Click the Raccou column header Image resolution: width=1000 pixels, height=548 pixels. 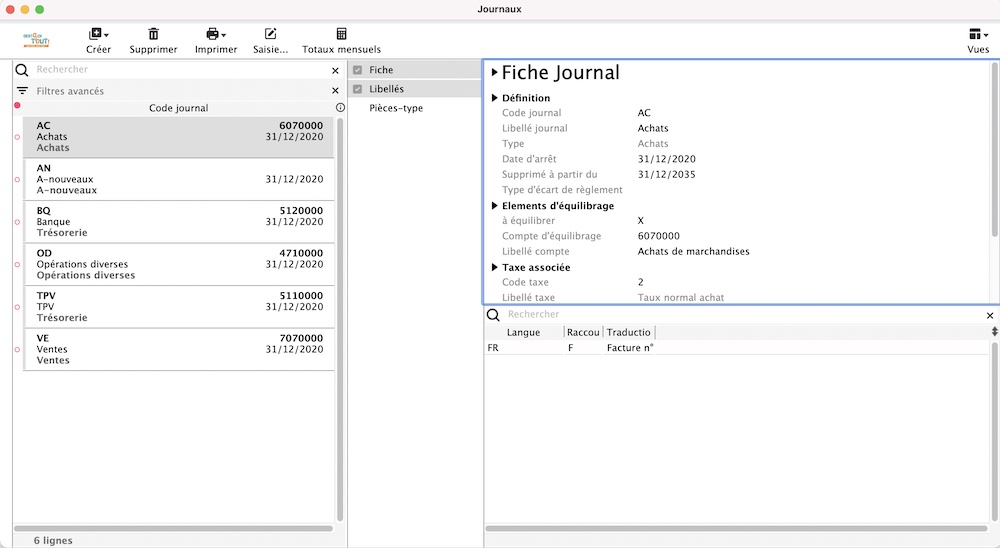(x=583, y=332)
